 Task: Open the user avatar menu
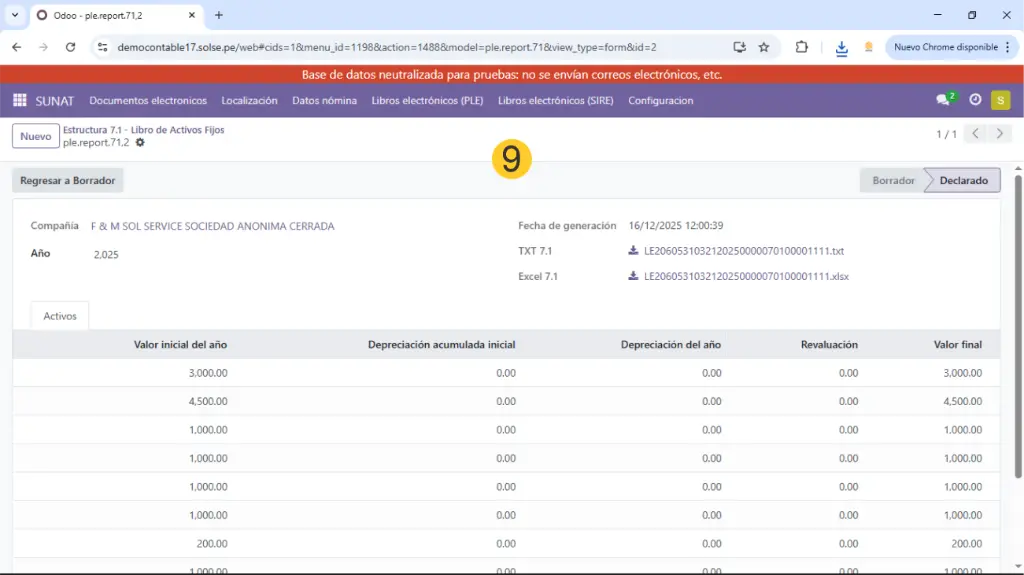point(1000,100)
